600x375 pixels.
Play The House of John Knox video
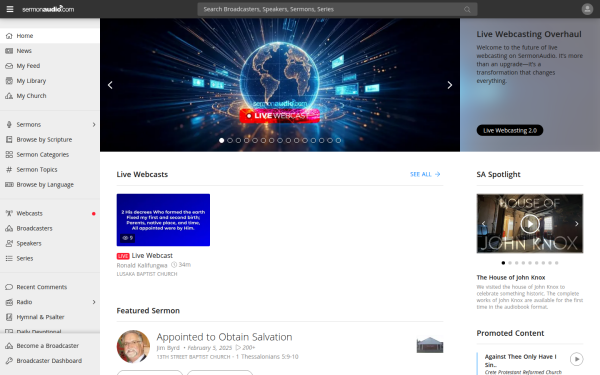530,224
